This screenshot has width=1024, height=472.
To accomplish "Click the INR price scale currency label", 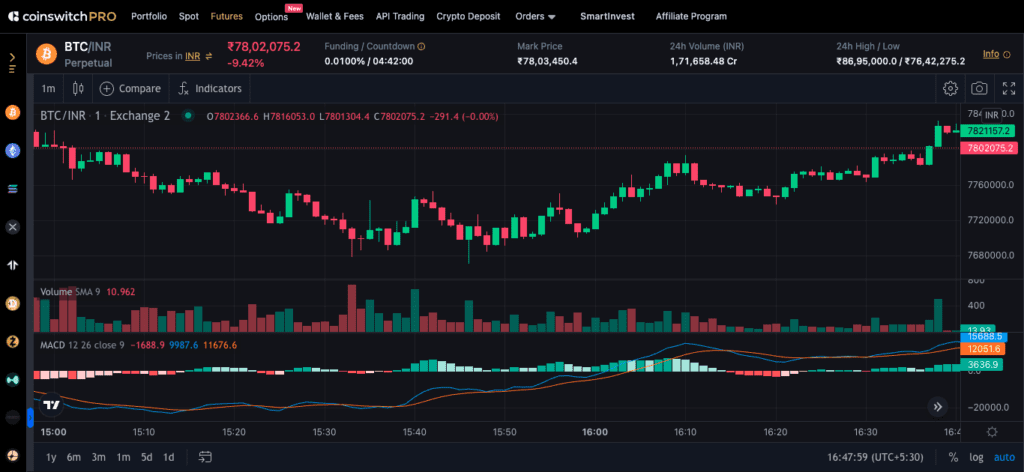I will (x=991, y=115).
